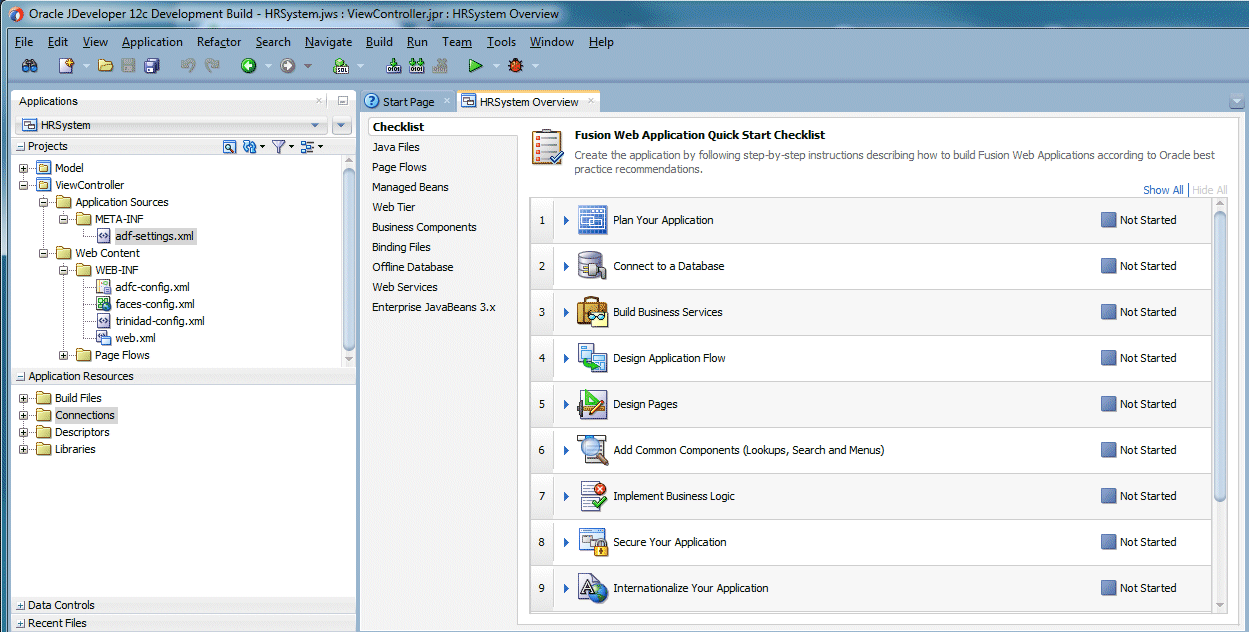Screen dimensions: 1249x632
Task: Expand the Descriptors node
Action: tap(24, 432)
